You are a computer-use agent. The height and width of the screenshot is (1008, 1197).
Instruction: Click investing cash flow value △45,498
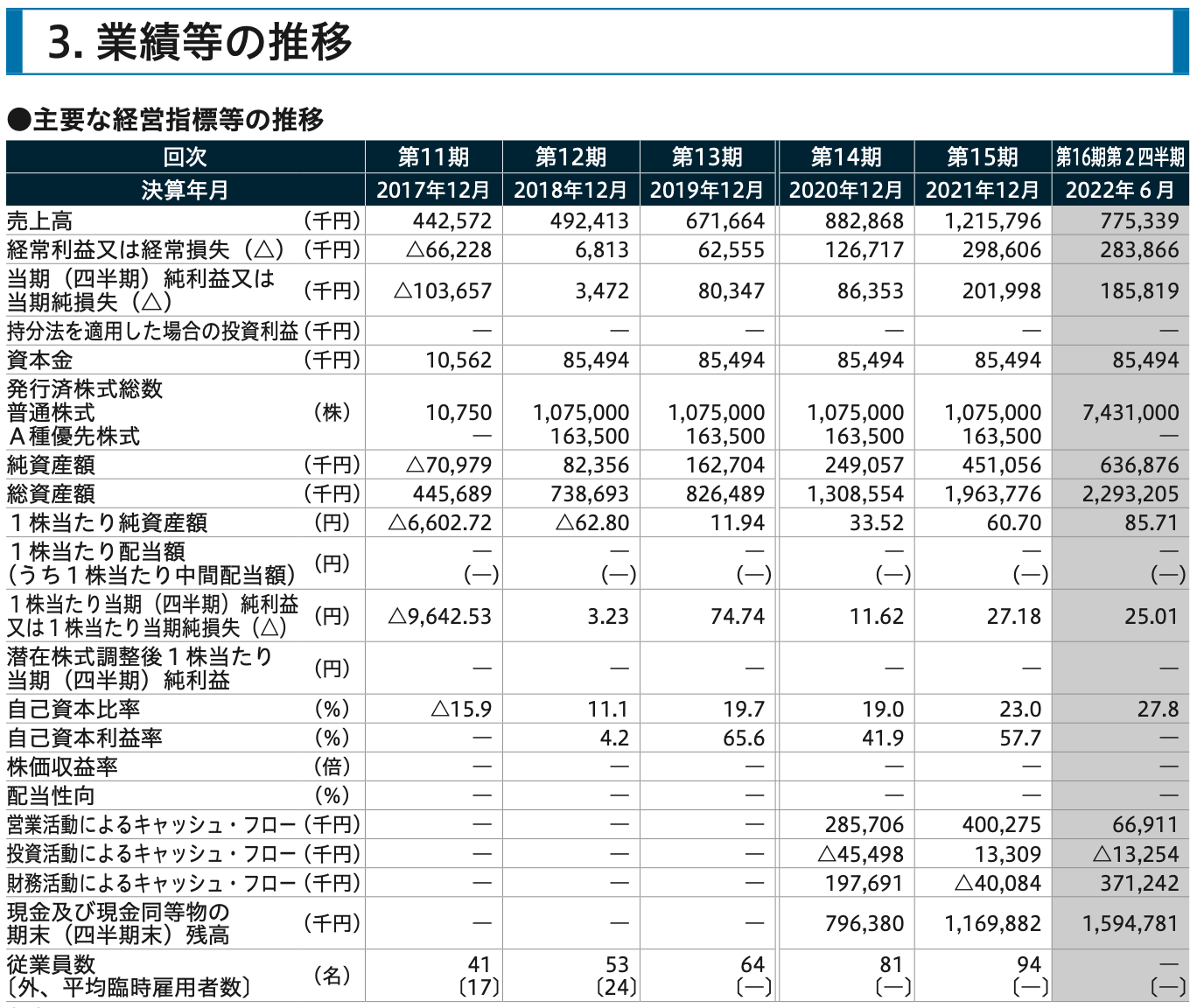pyautogui.click(x=860, y=854)
